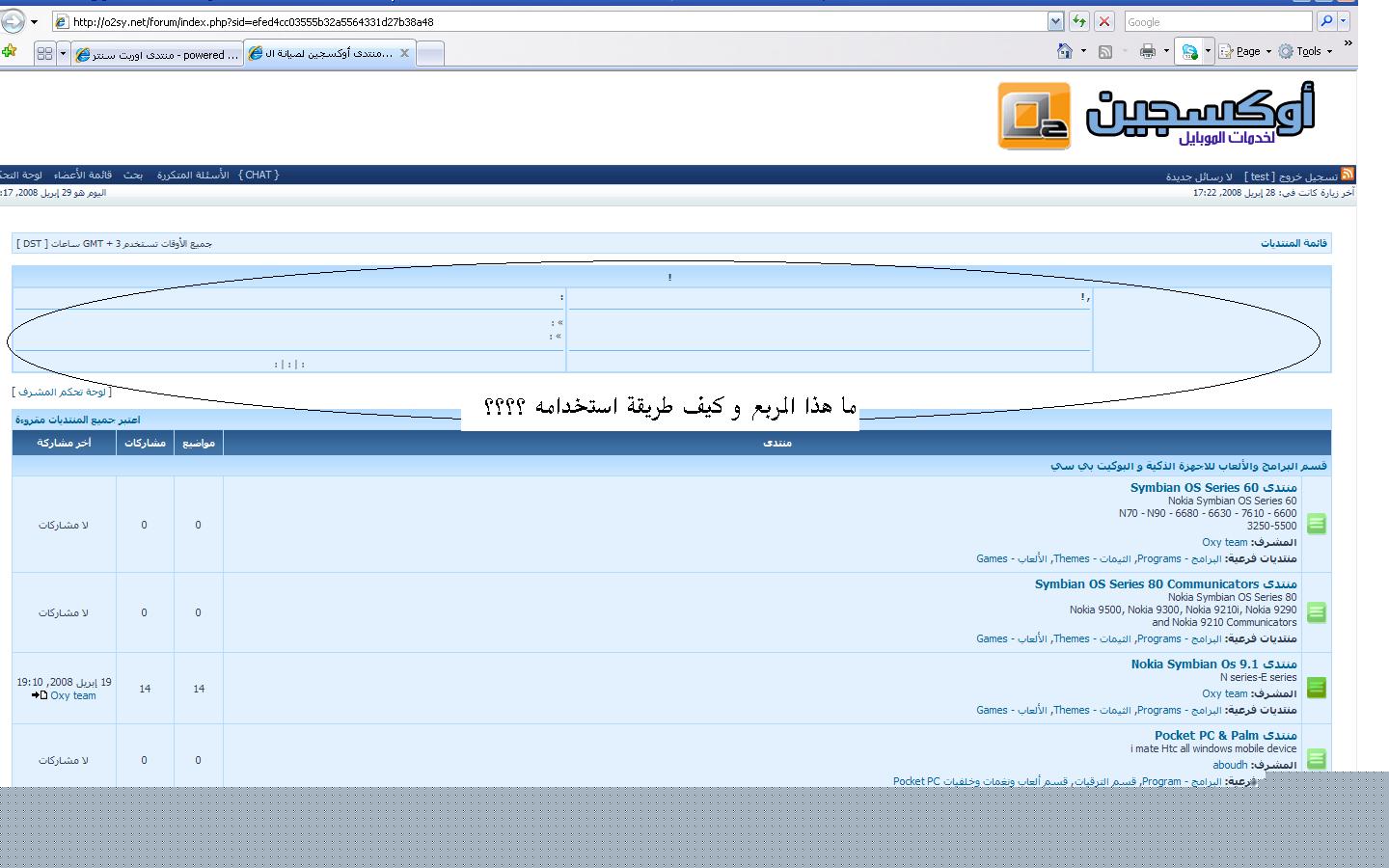Open the Nokia Symbian Os 9.1 forum
The image size is (1389, 868).
(x=1213, y=665)
